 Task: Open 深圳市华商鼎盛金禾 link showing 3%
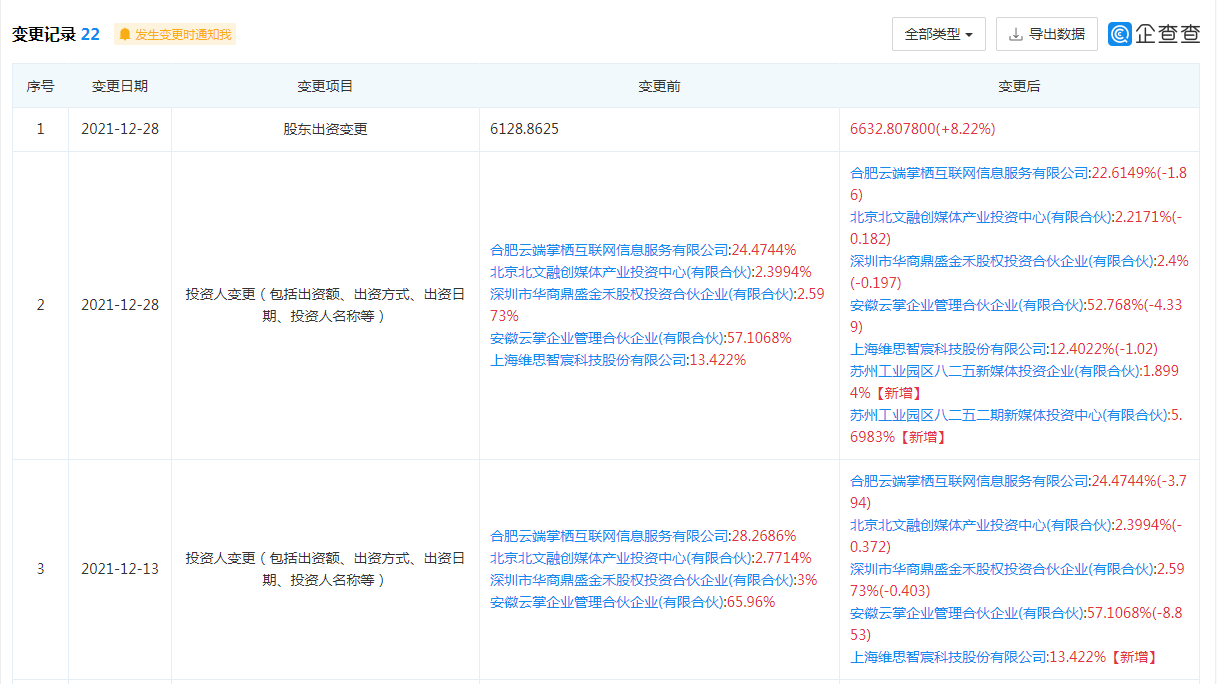(x=641, y=580)
